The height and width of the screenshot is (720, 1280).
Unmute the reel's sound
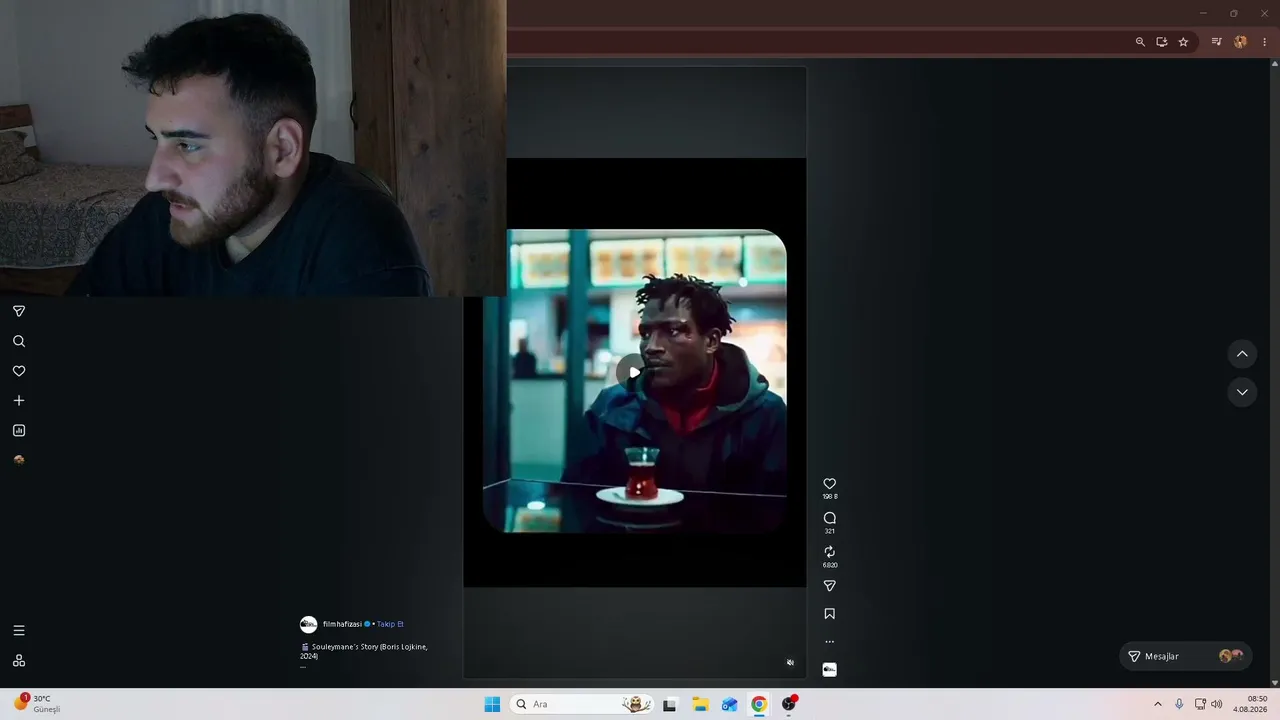[x=790, y=662]
